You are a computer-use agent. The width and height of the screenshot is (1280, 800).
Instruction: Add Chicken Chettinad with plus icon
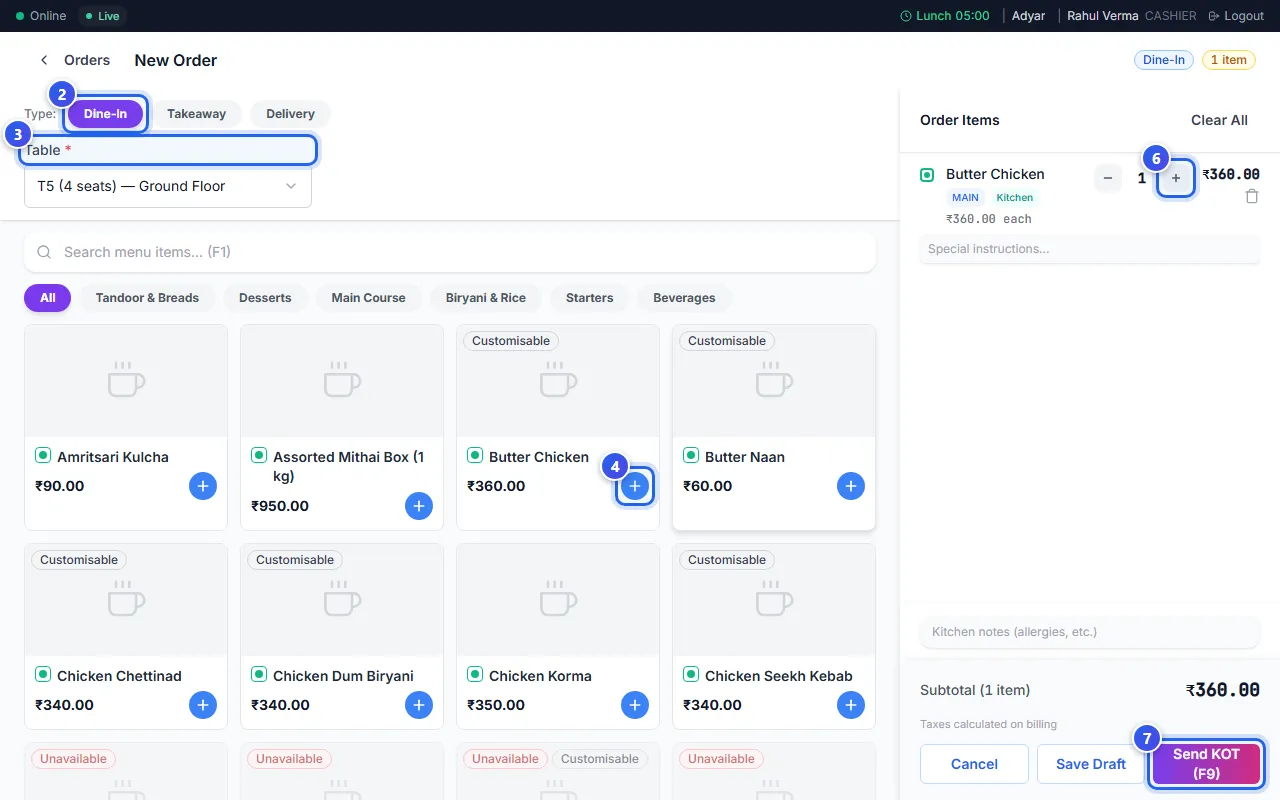pos(203,705)
